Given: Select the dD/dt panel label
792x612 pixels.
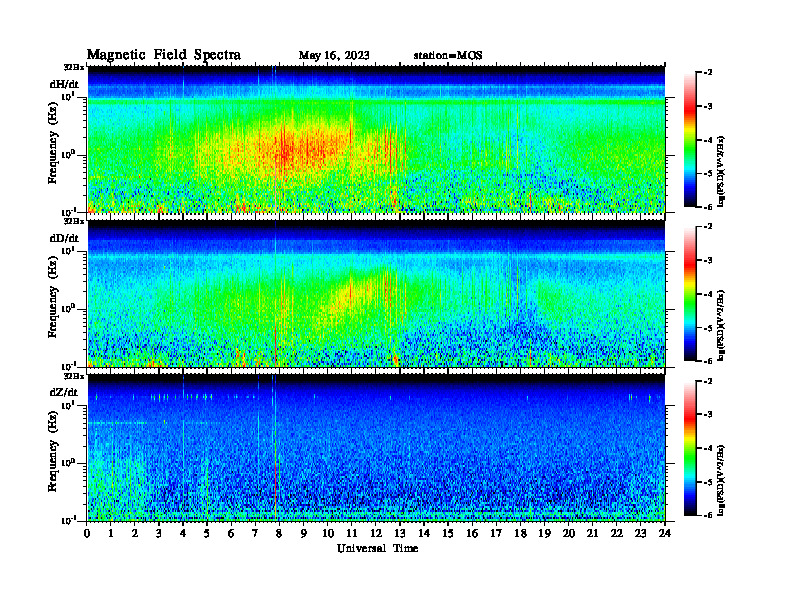Looking at the screenshot, I should pos(64,238).
